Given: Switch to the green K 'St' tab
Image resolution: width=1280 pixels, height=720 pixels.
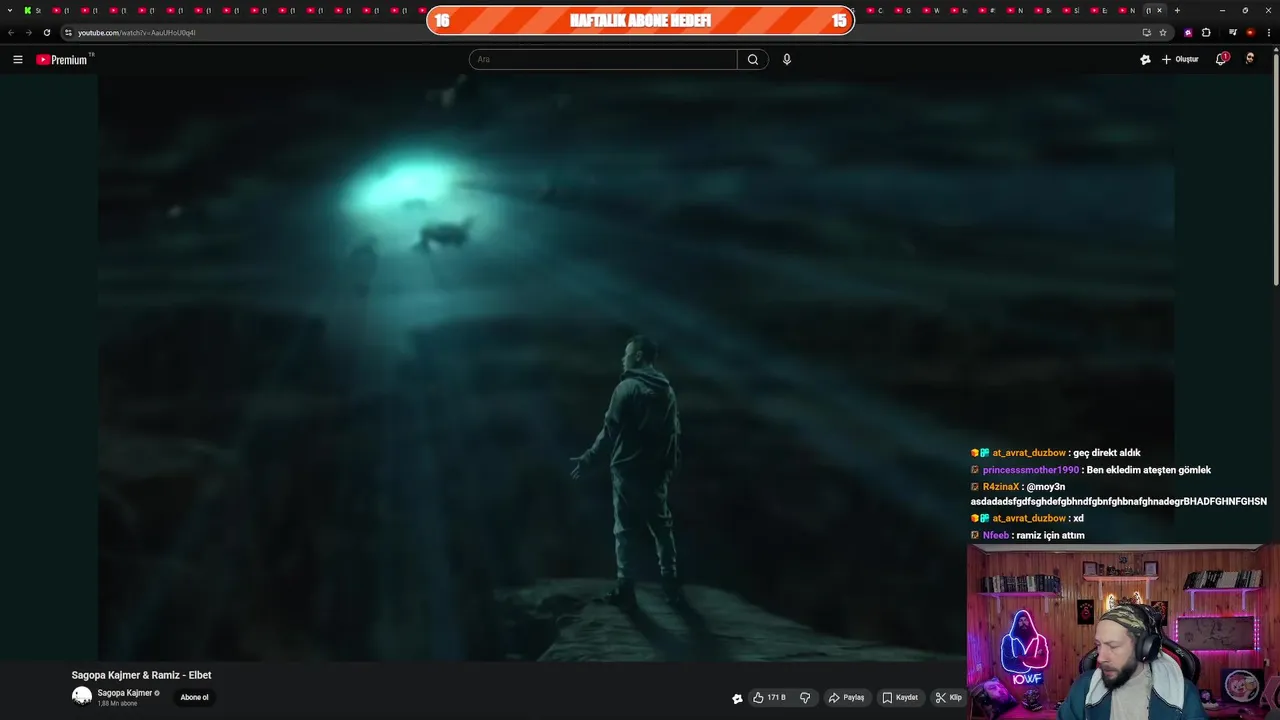Looking at the screenshot, I should pyautogui.click(x=33, y=10).
